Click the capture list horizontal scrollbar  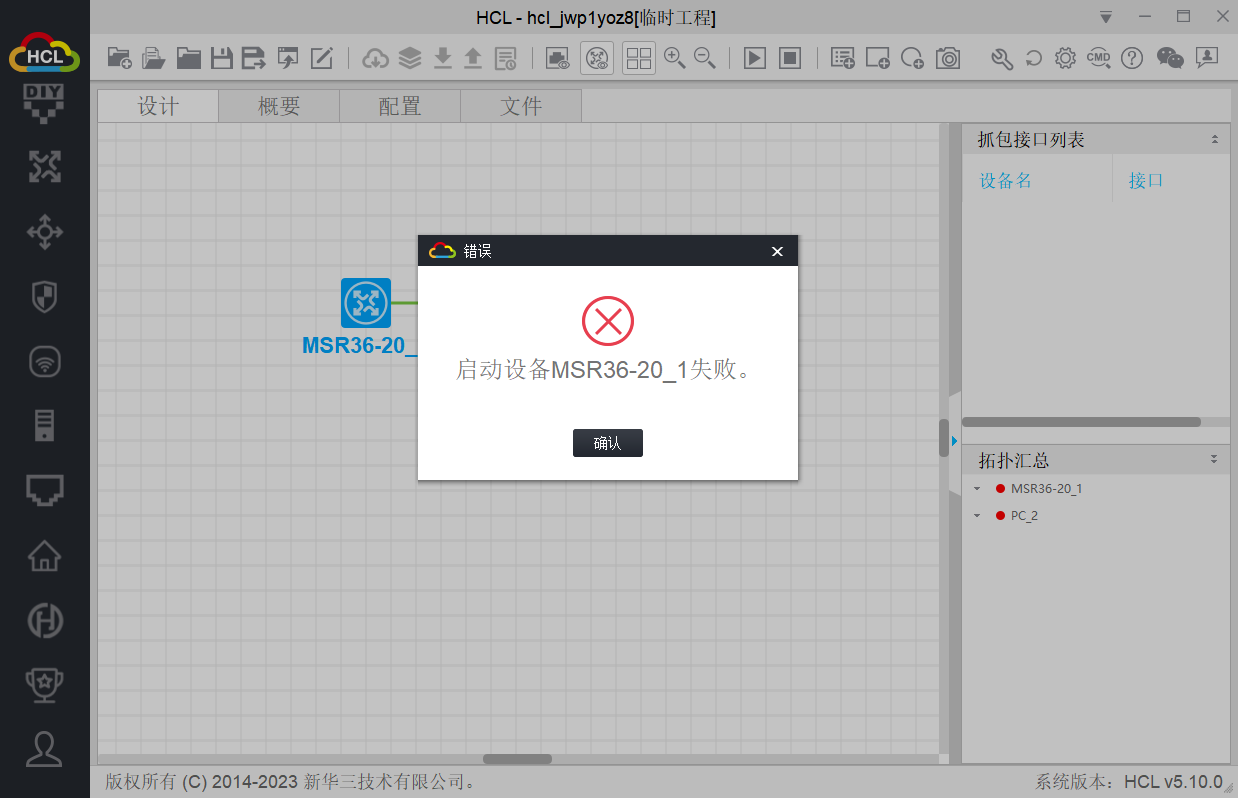(1081, 422)
